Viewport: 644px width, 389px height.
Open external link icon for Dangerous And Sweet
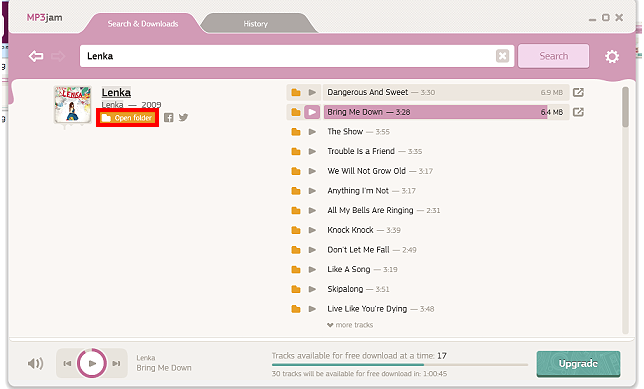pyautogui.click(x=578, y=92)
